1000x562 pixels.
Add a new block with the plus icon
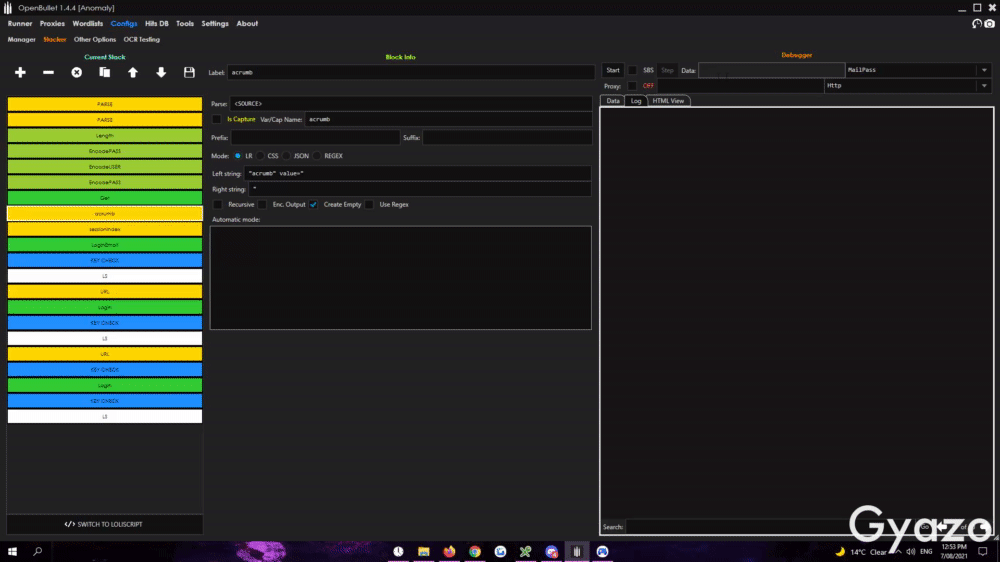tap(20, 73)
